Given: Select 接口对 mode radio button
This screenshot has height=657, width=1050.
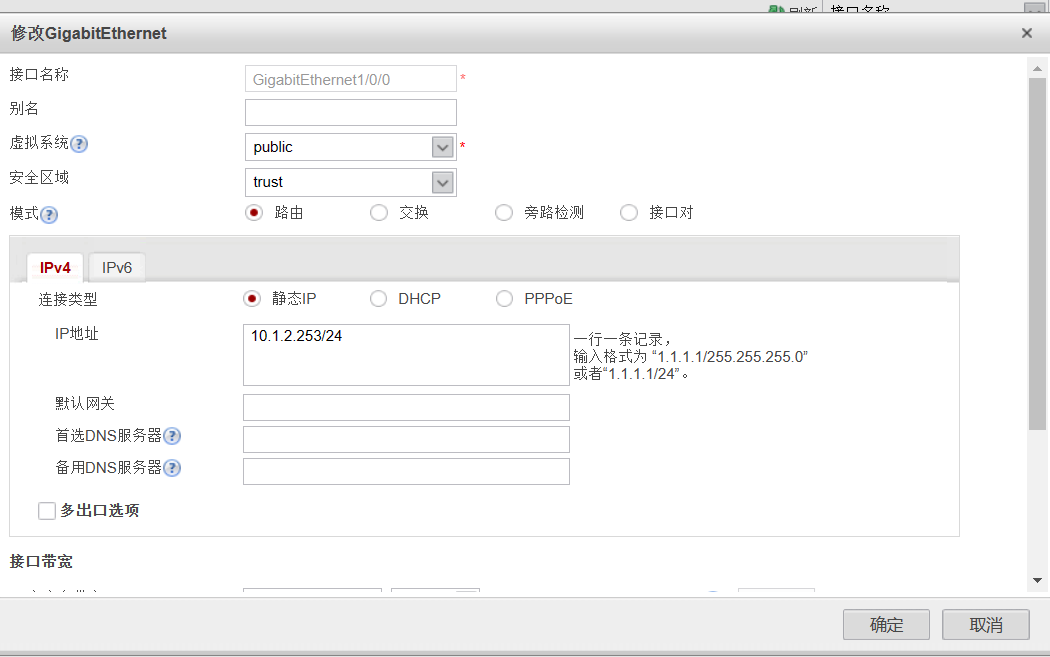Looking at the screenshot, I should (x=629, y=213).
